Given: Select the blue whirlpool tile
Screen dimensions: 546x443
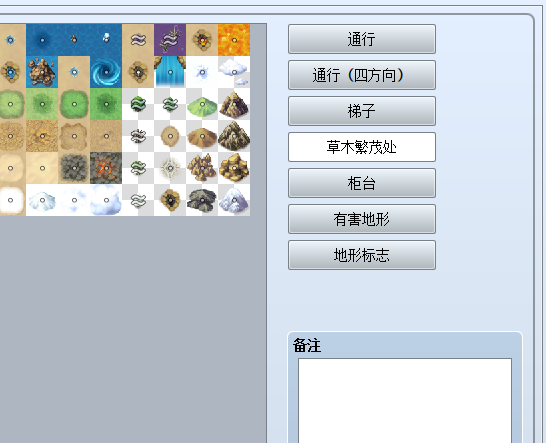Looking at the screenshot, I should [106, 72].
